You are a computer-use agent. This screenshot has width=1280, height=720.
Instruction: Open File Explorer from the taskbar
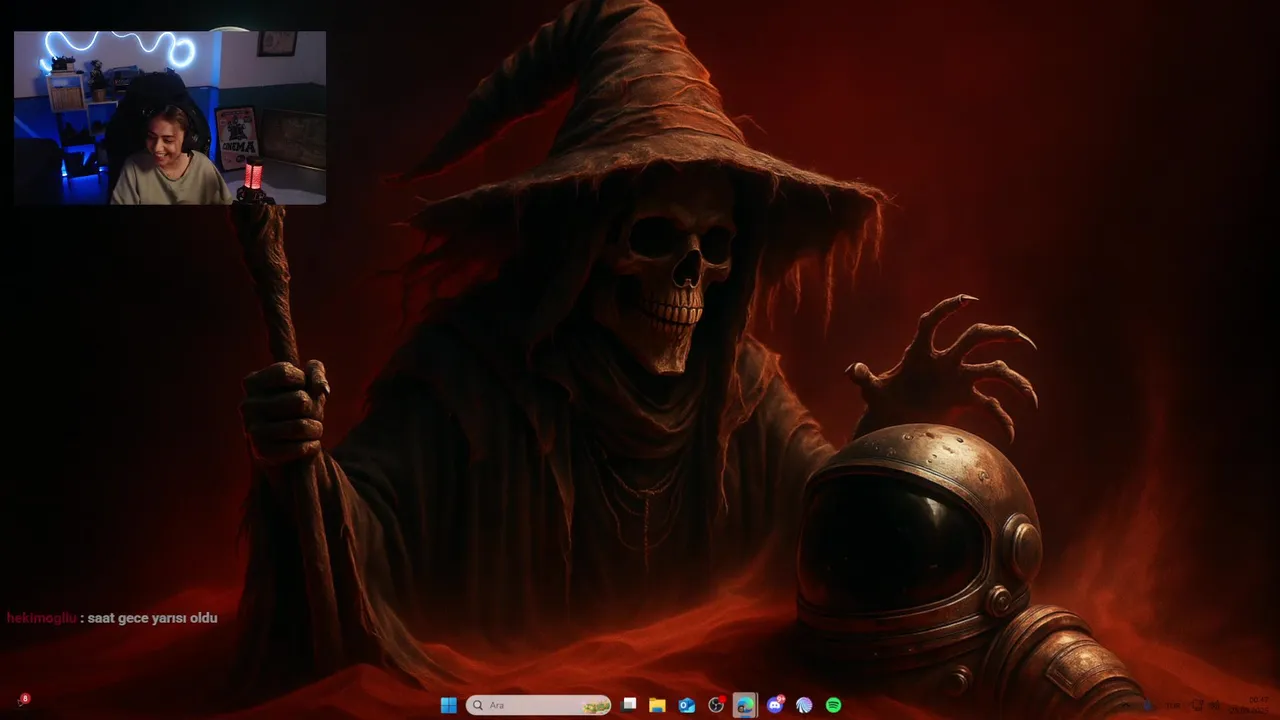coord(657,705)
